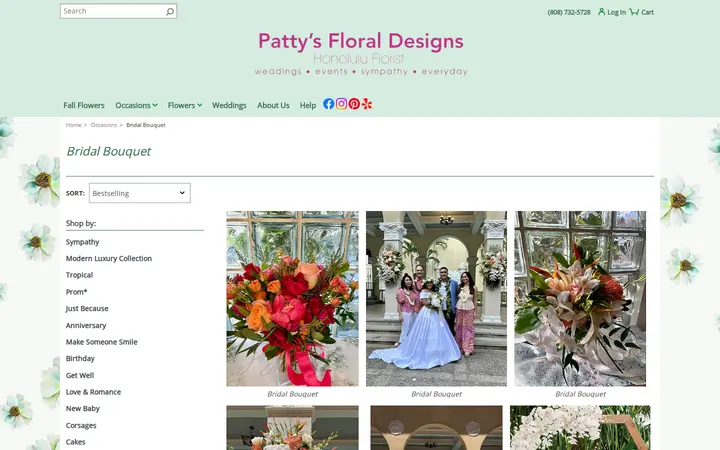Open the Weddings page
720x450 pixels.
pyautogui.click(x=229, y=105)
